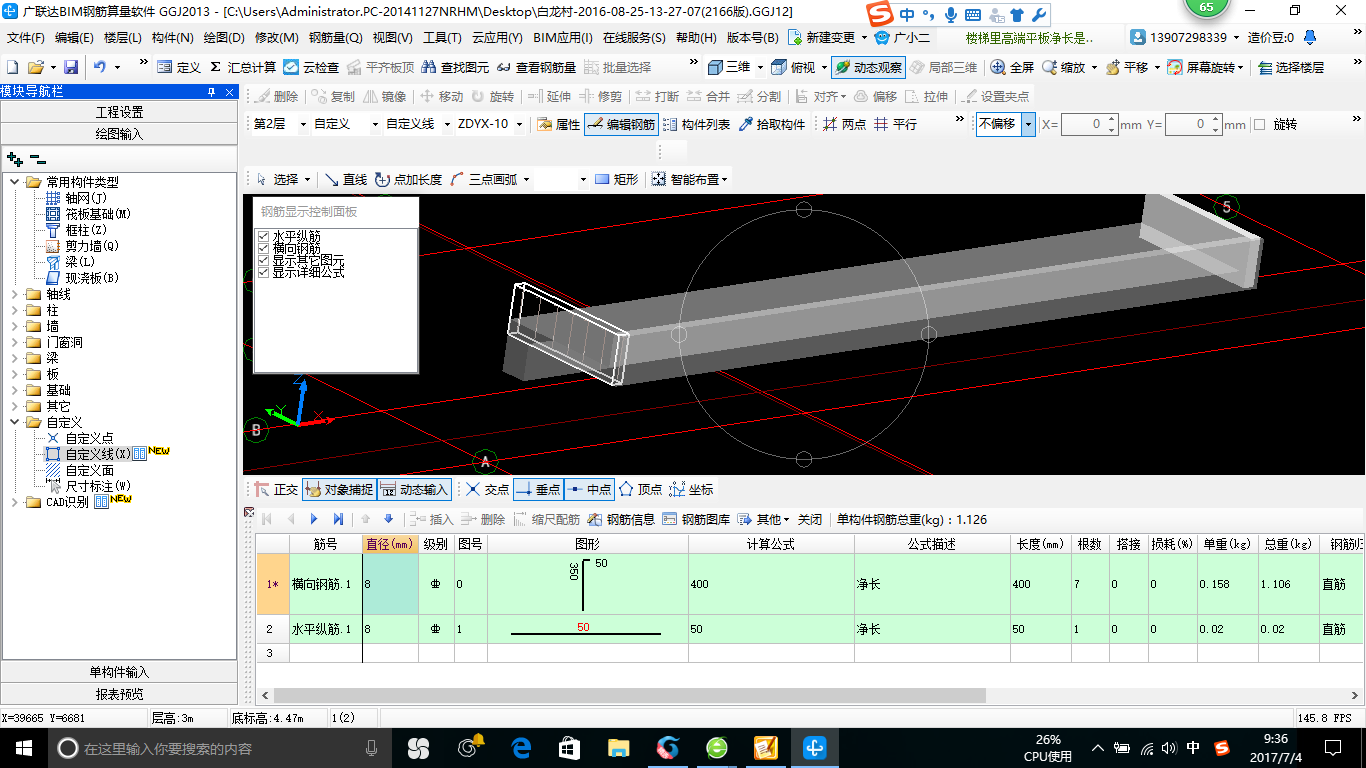
Task: Open 属性 properties panel
Action: 558,124
